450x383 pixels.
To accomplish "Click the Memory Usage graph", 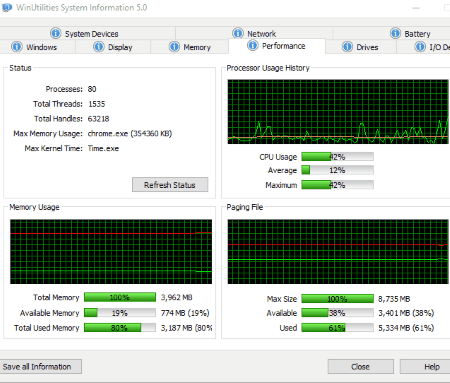I will (x=111, y=252).
